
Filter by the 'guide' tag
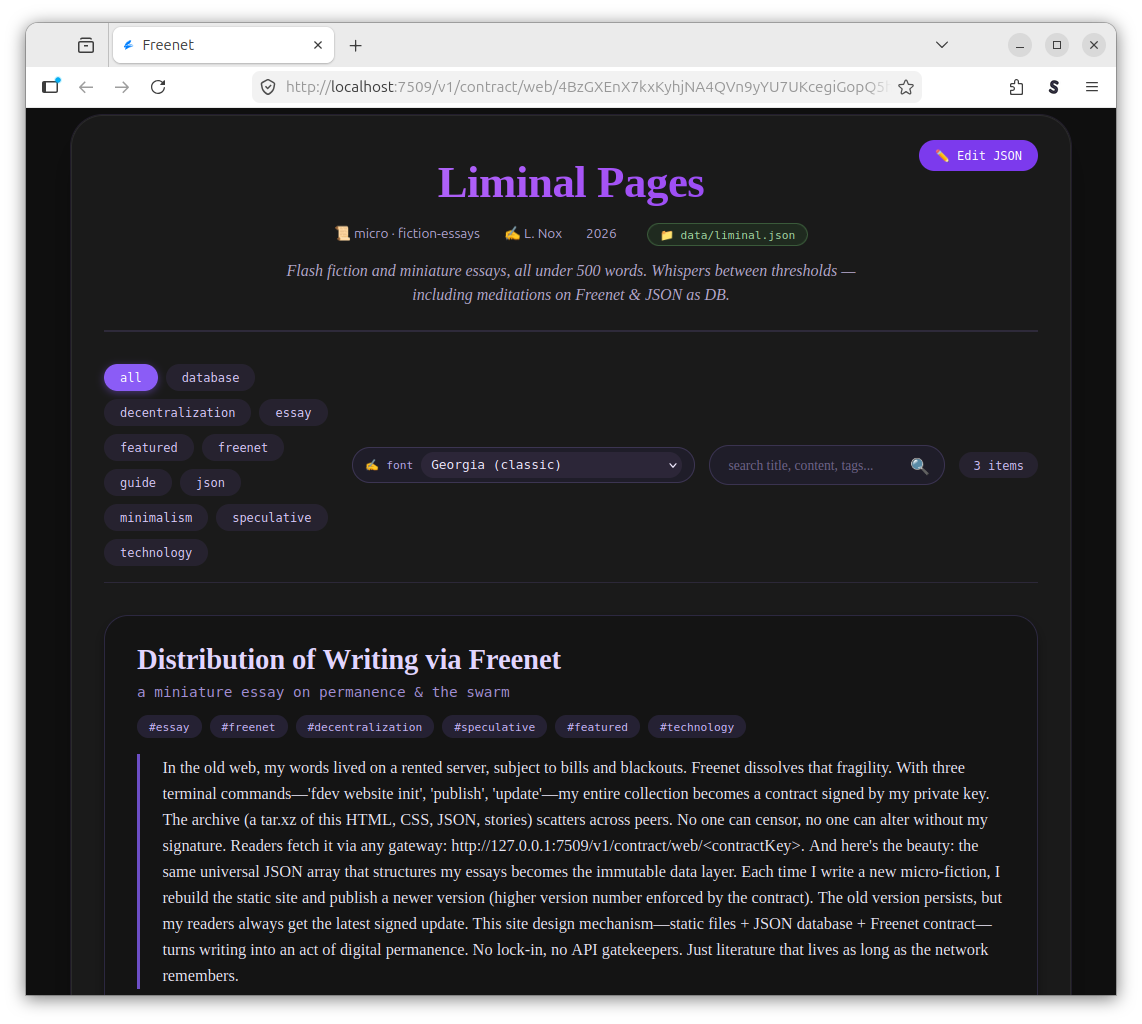pos(138,482)
